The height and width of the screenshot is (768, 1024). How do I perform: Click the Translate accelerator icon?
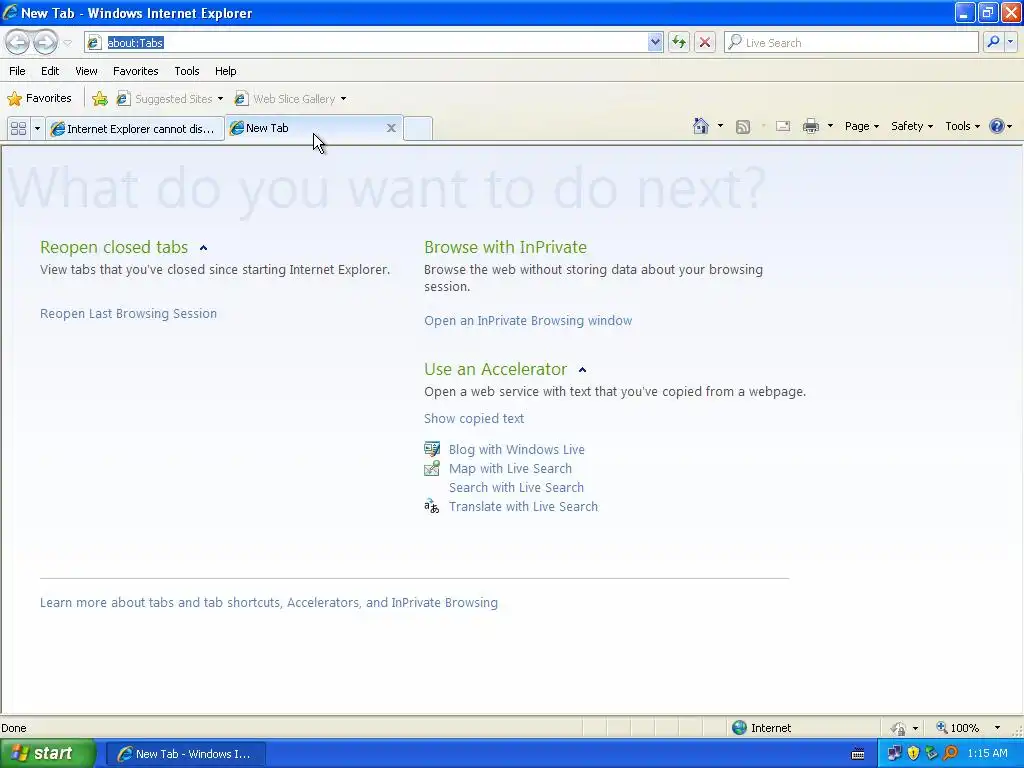coord(432,506)
